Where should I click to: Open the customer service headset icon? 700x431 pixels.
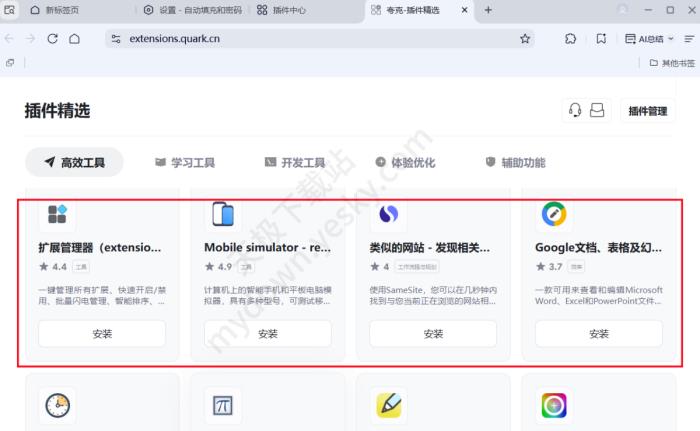[575, 111]
